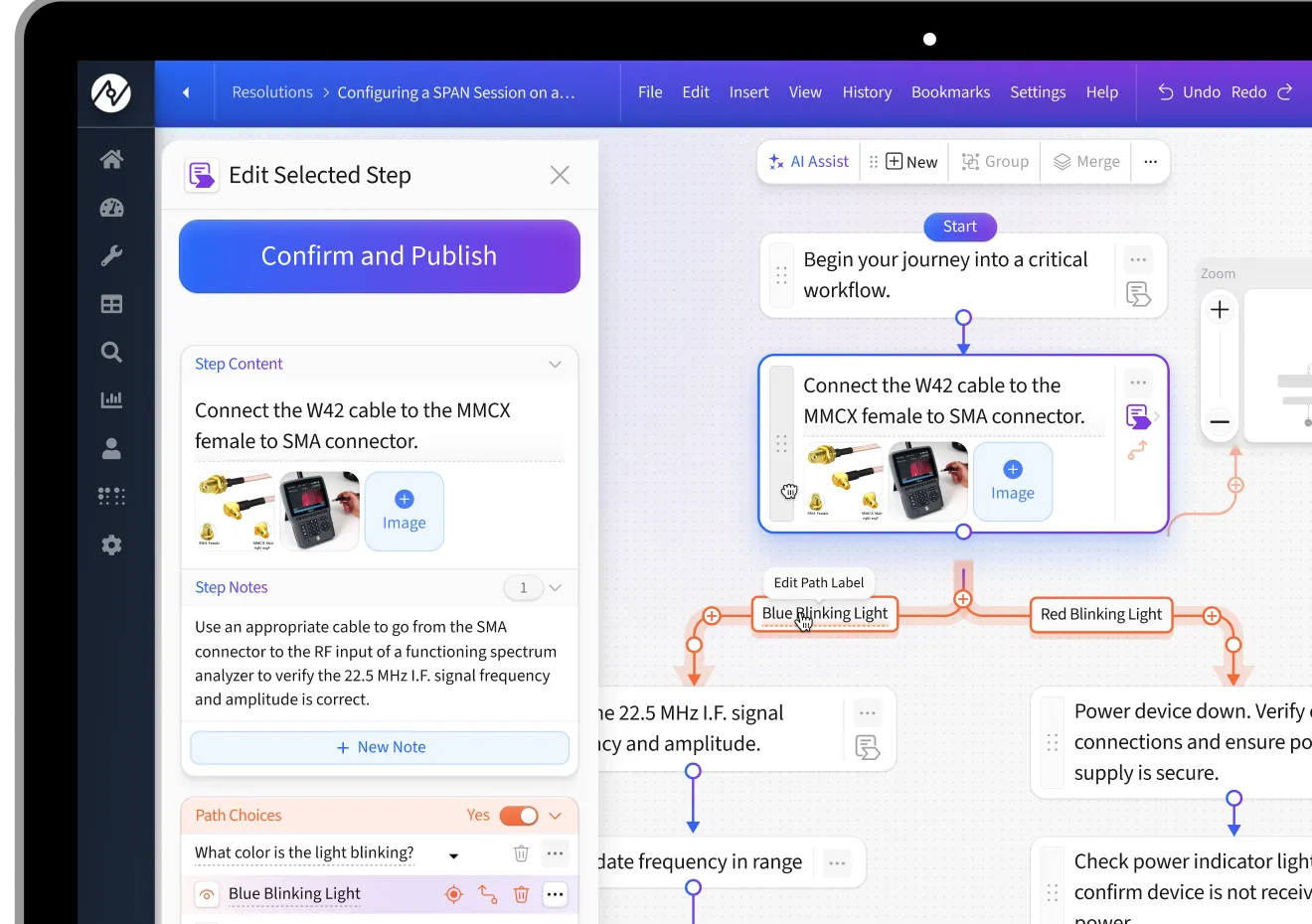This screenshot has height=924, width=1312.
Task: Open the dashboard gauge sidebar icon
Action: 111,208
